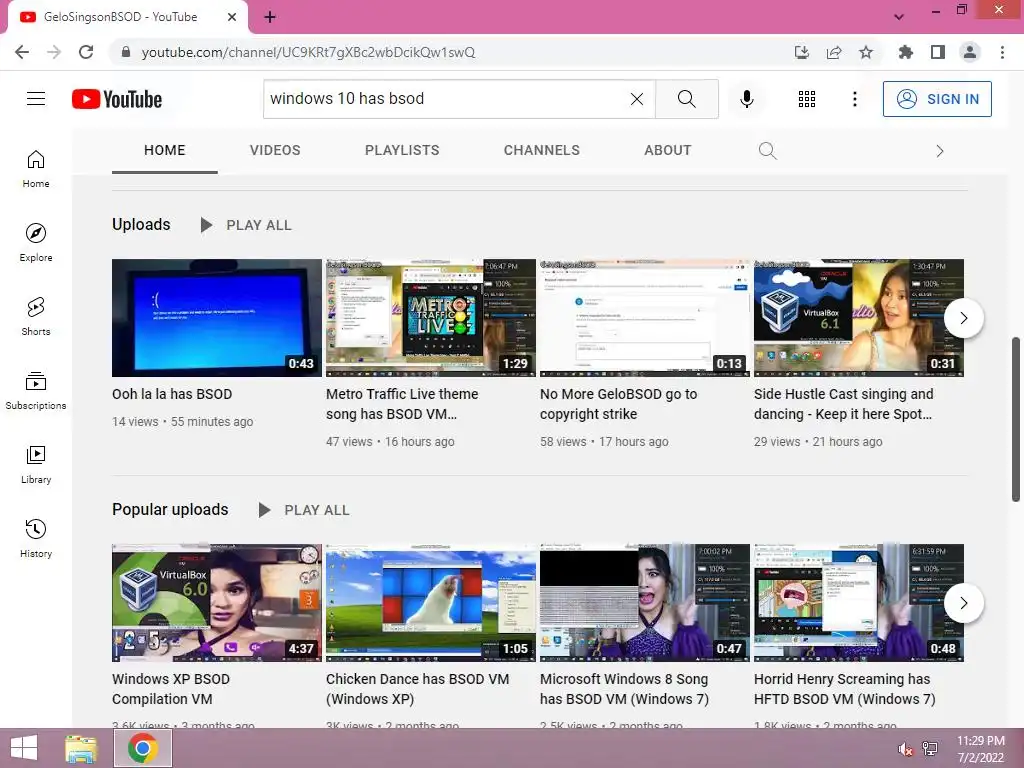Open the Popular uploads section heading
This screenshot has width=1024, height=768.
170,509
